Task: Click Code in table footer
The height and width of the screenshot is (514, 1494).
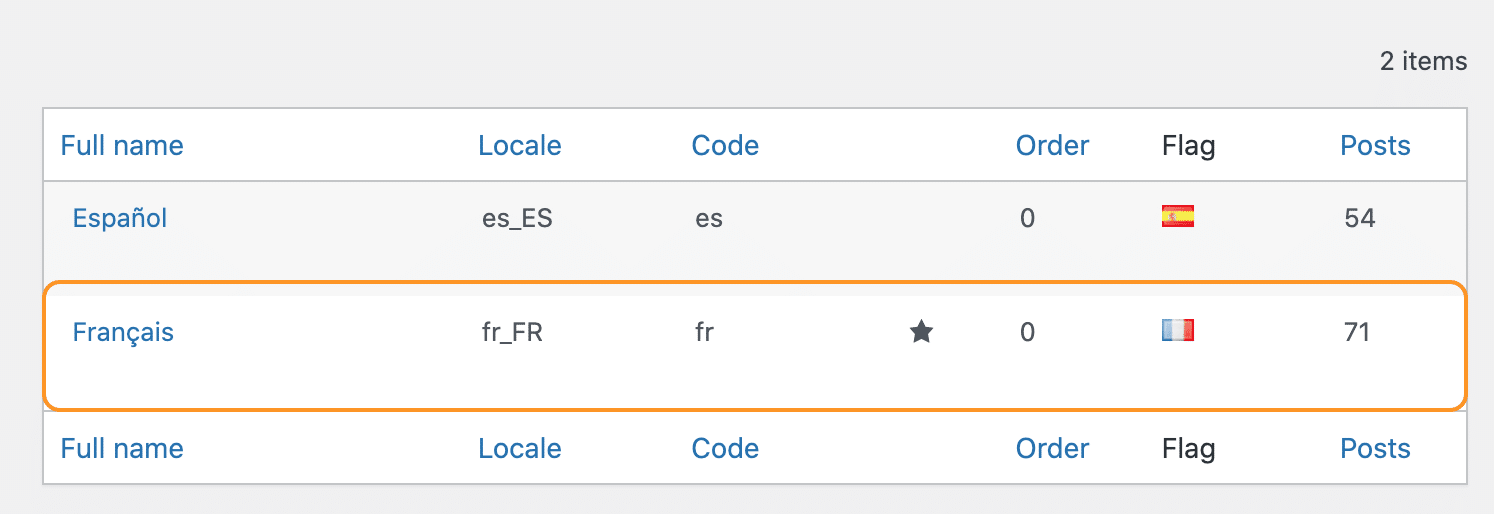Action: tap(725, 449)
